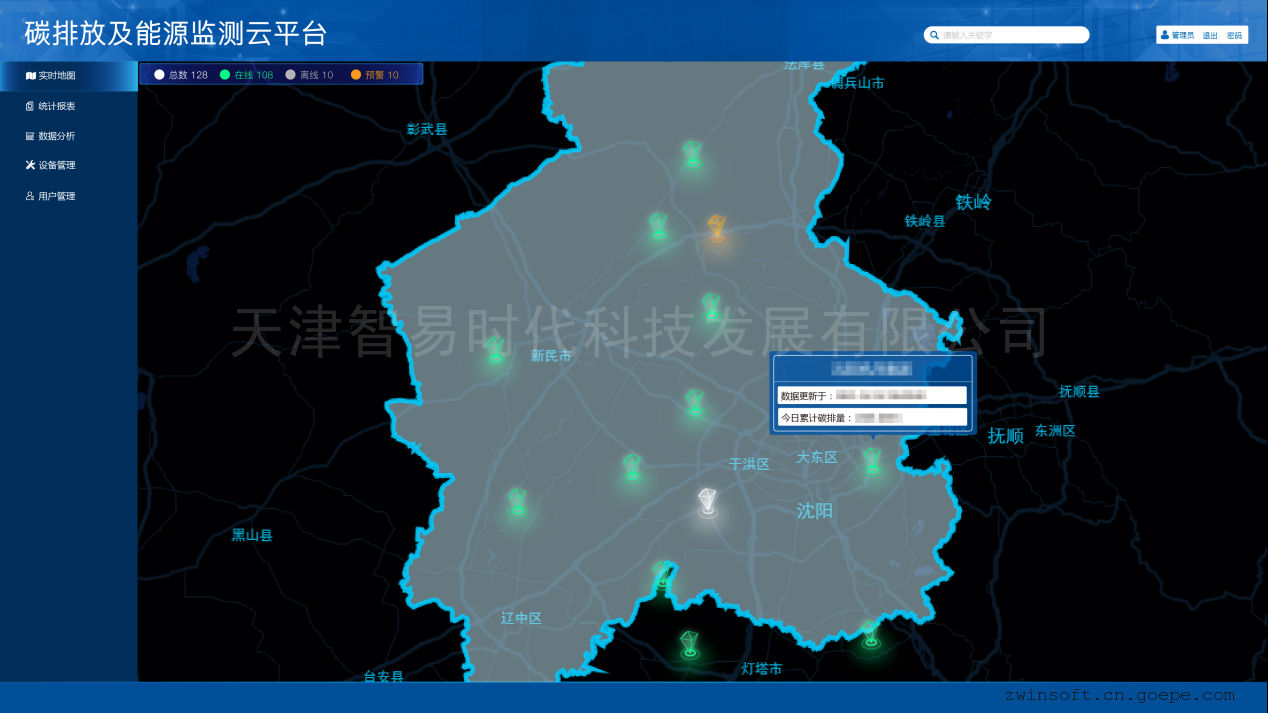
Task: Go to 设备管理 in the sidebar
Action: point(56,166)
